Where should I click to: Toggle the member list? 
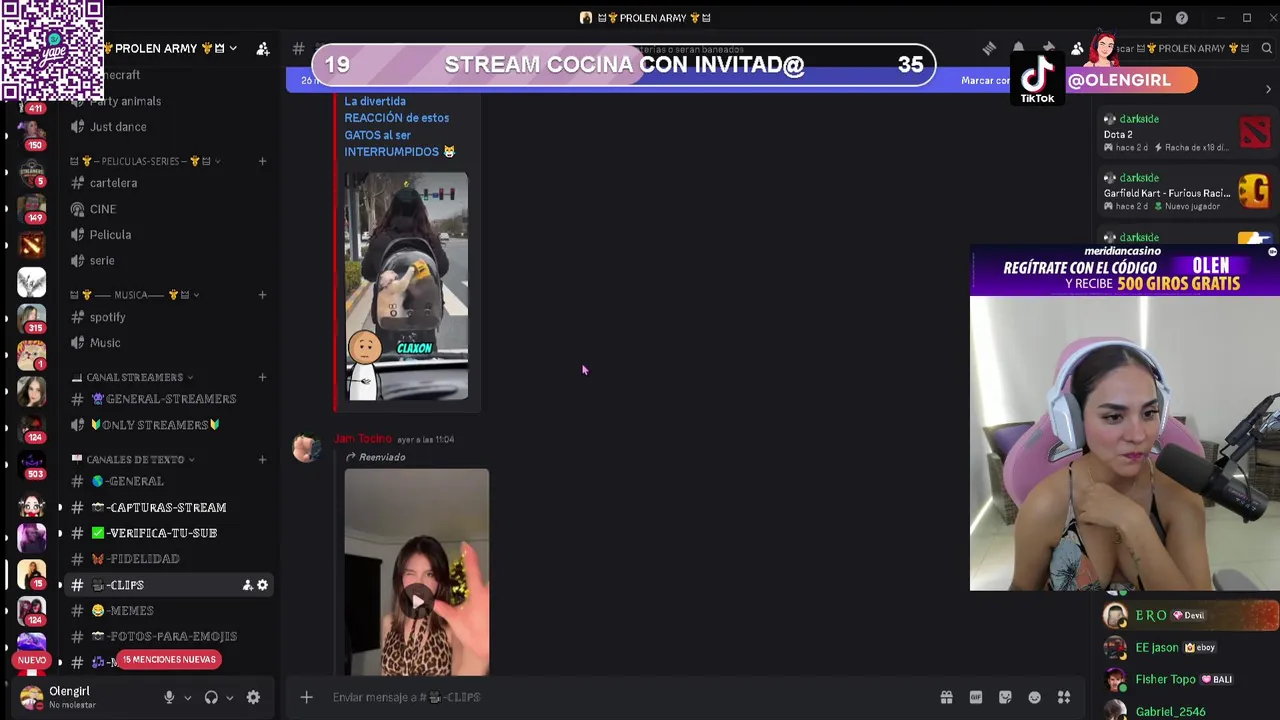click(1077, 48)
